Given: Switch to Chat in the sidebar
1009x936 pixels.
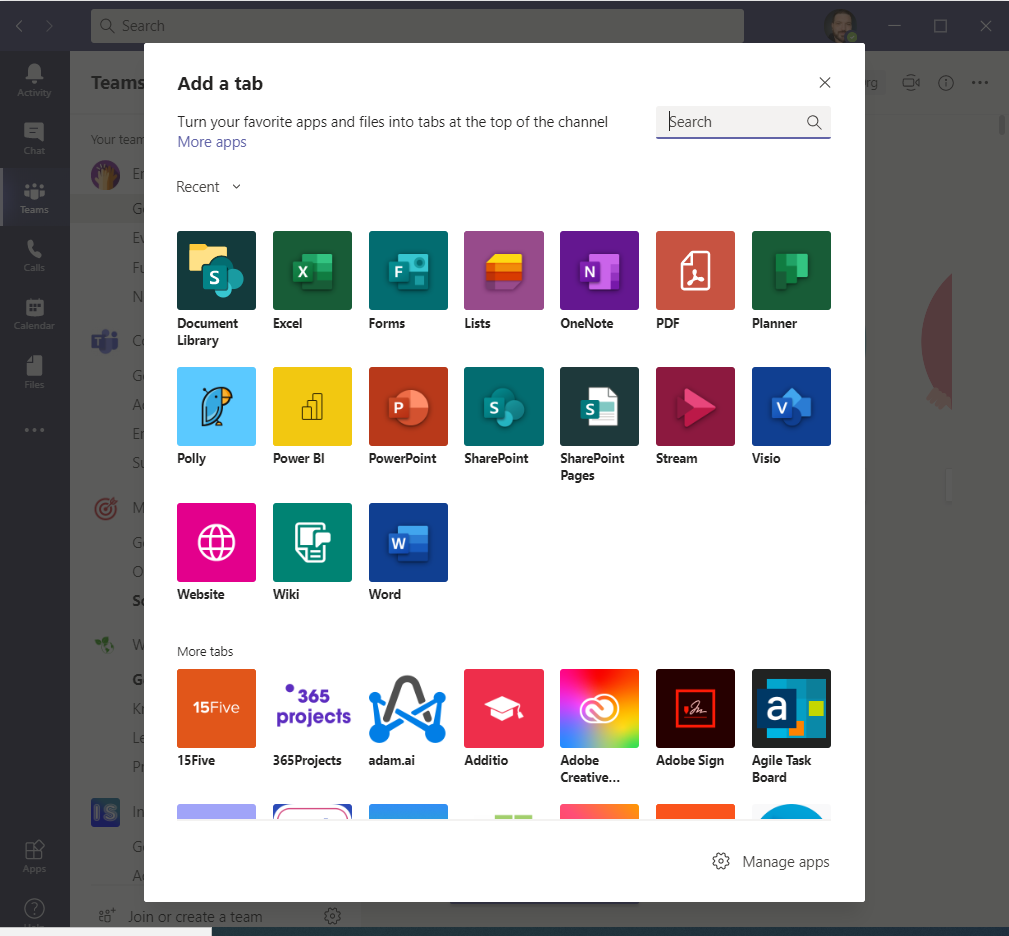Looking at the screenshot, I should click(x=34, y=138).
